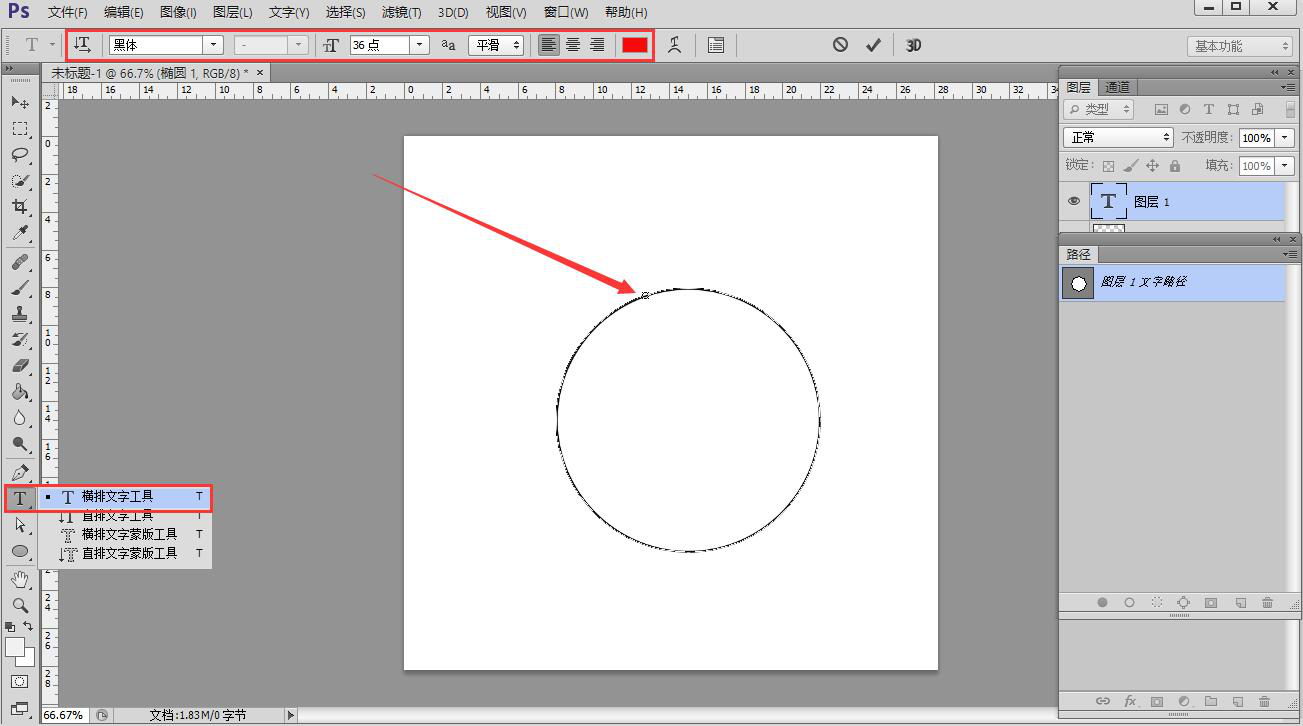Select the 图层 1 文字路径 path thumbnail
1303x726 pixels.
(1078, 284)
